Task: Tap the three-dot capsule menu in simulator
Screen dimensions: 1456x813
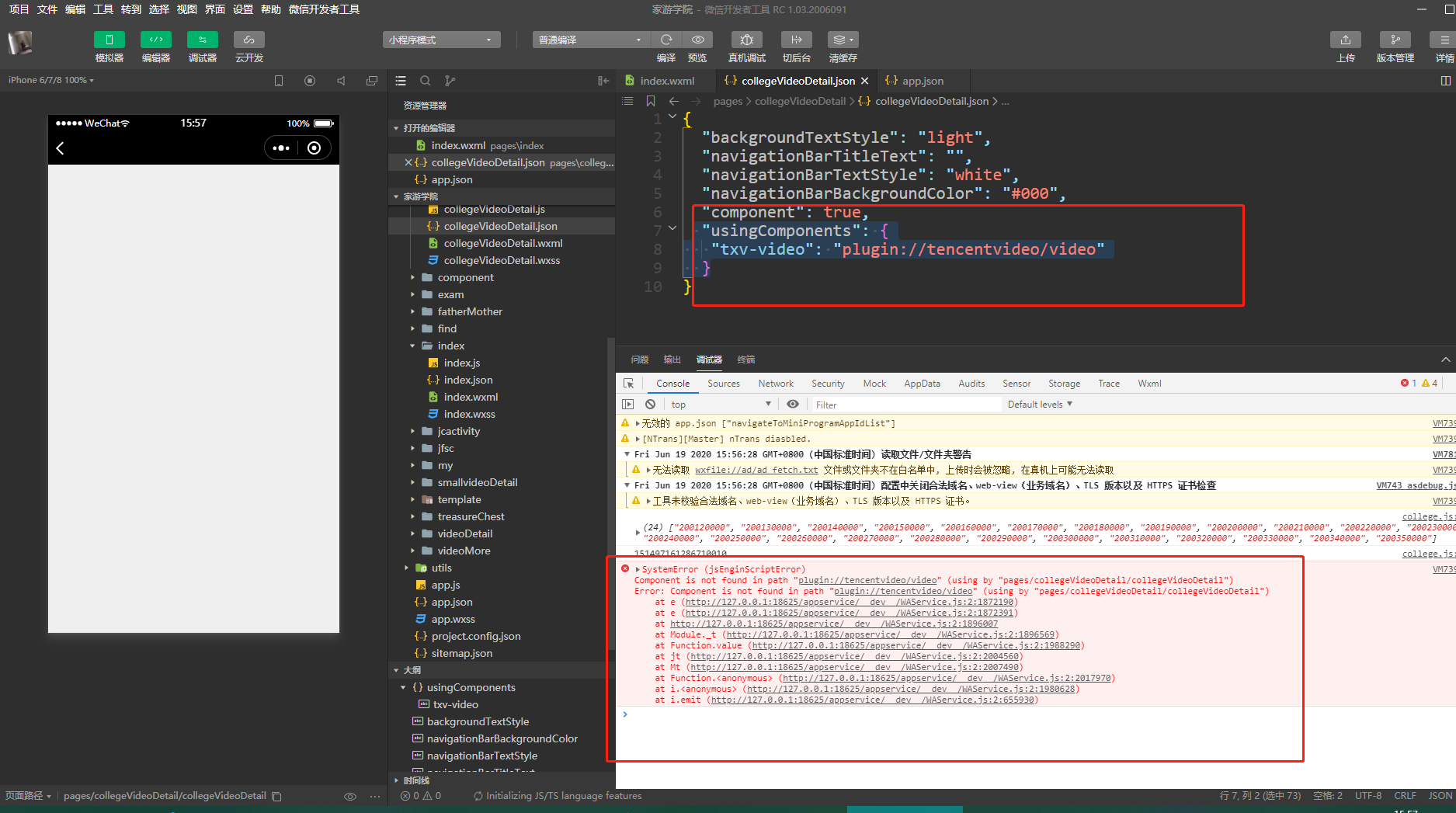Action: pos(281,148)
